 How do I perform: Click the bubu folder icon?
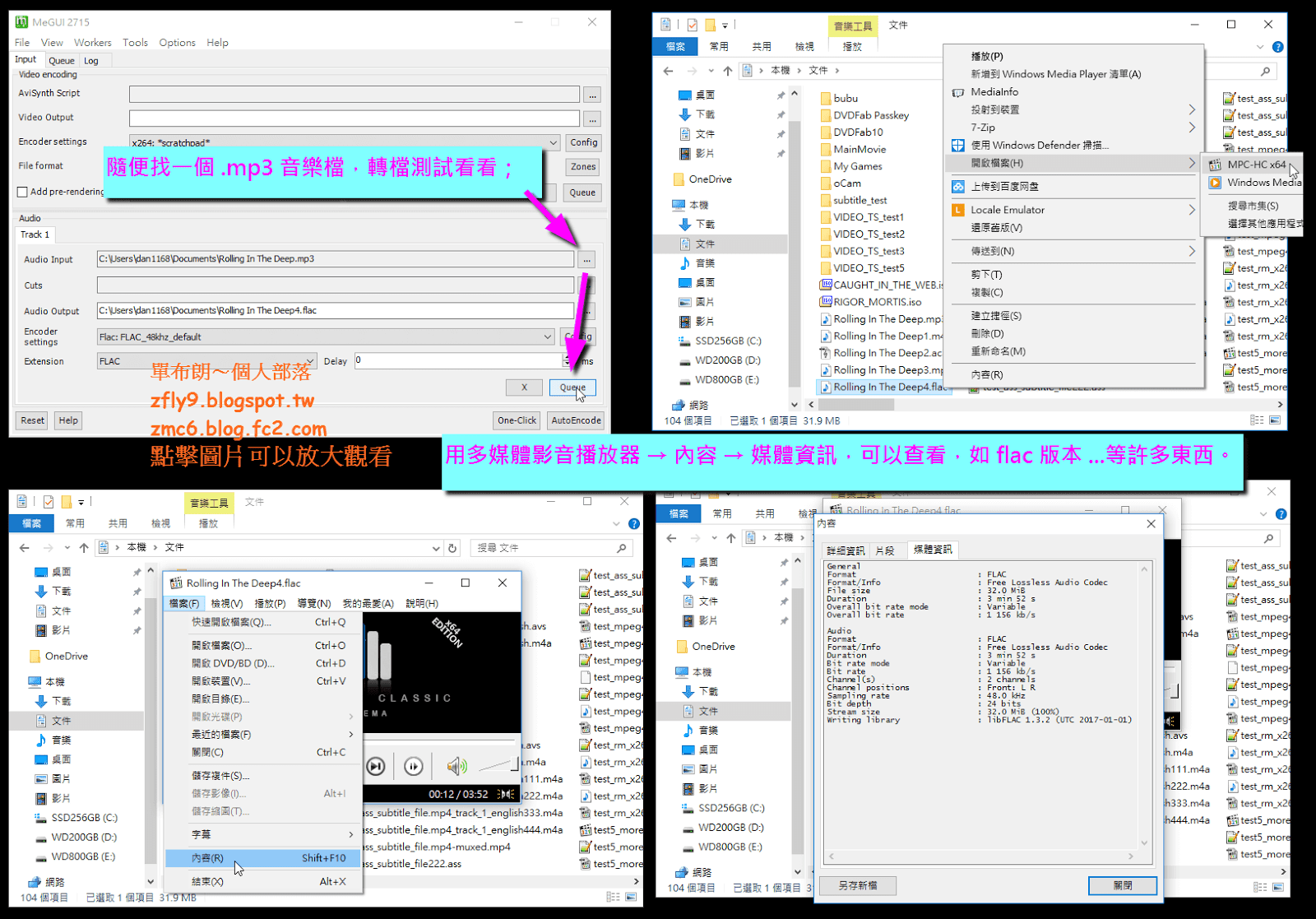pos(826,98)
